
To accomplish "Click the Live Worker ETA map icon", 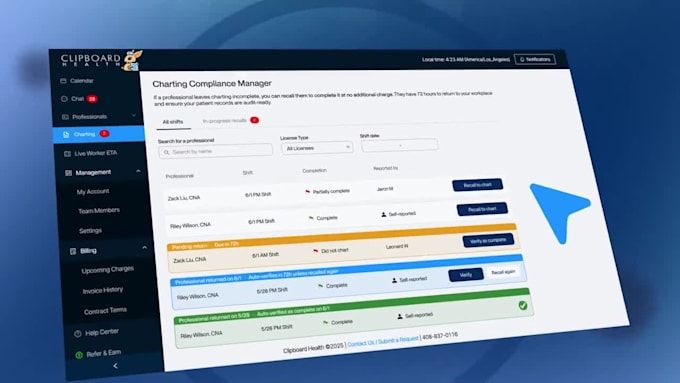I will click(67, 154).
